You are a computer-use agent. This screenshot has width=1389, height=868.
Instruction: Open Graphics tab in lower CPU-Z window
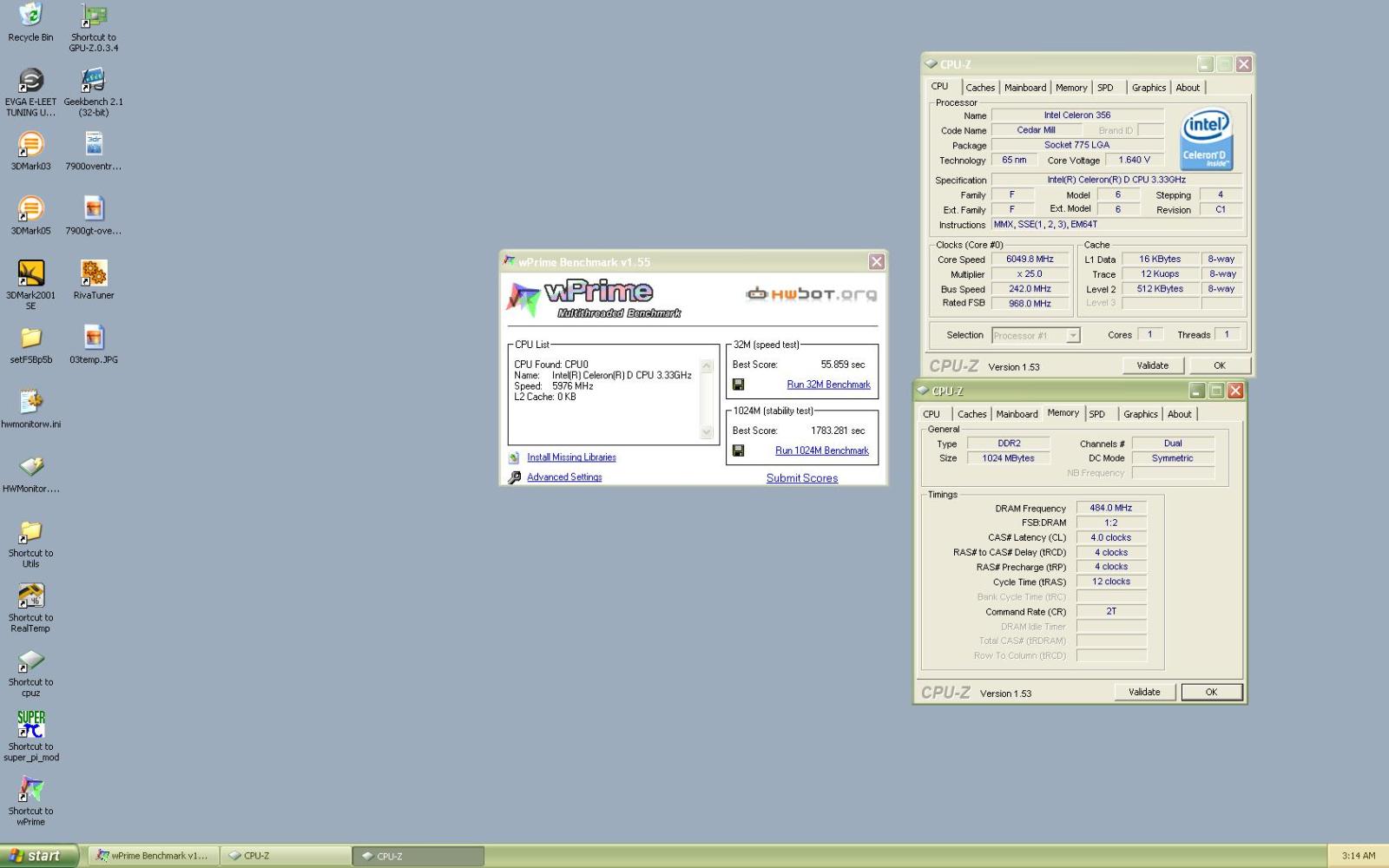pos(1140,414)
